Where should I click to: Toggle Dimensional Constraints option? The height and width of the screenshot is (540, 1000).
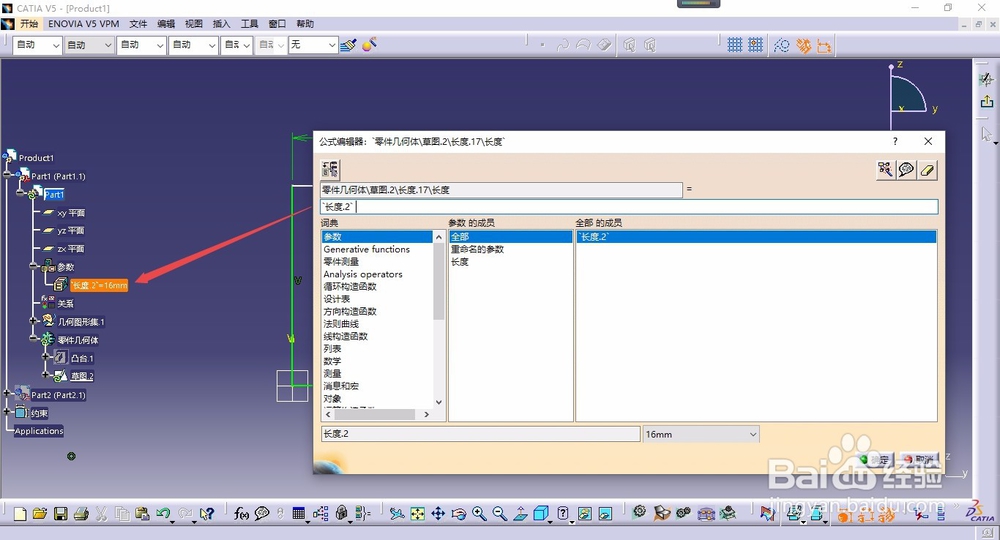pos(824,45)
